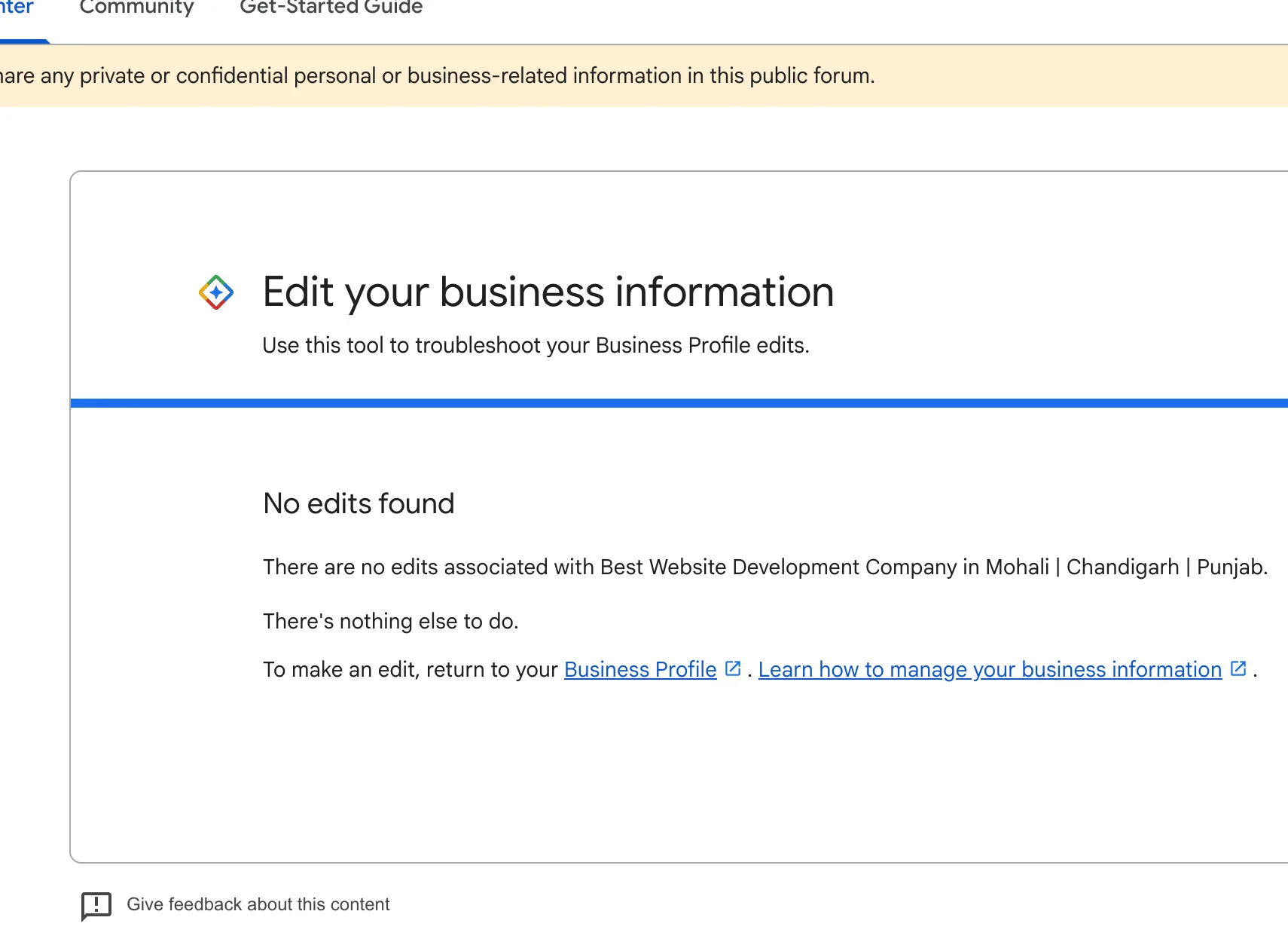Click the Use this tool to troubleshoot subtitle
This screenshot has width=1288, height=948.
click(x=536, y=345)
